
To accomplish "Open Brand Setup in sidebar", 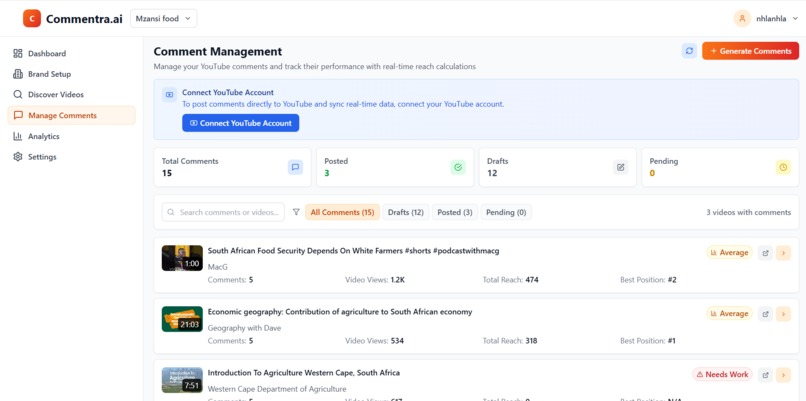I will pos(71,74).
